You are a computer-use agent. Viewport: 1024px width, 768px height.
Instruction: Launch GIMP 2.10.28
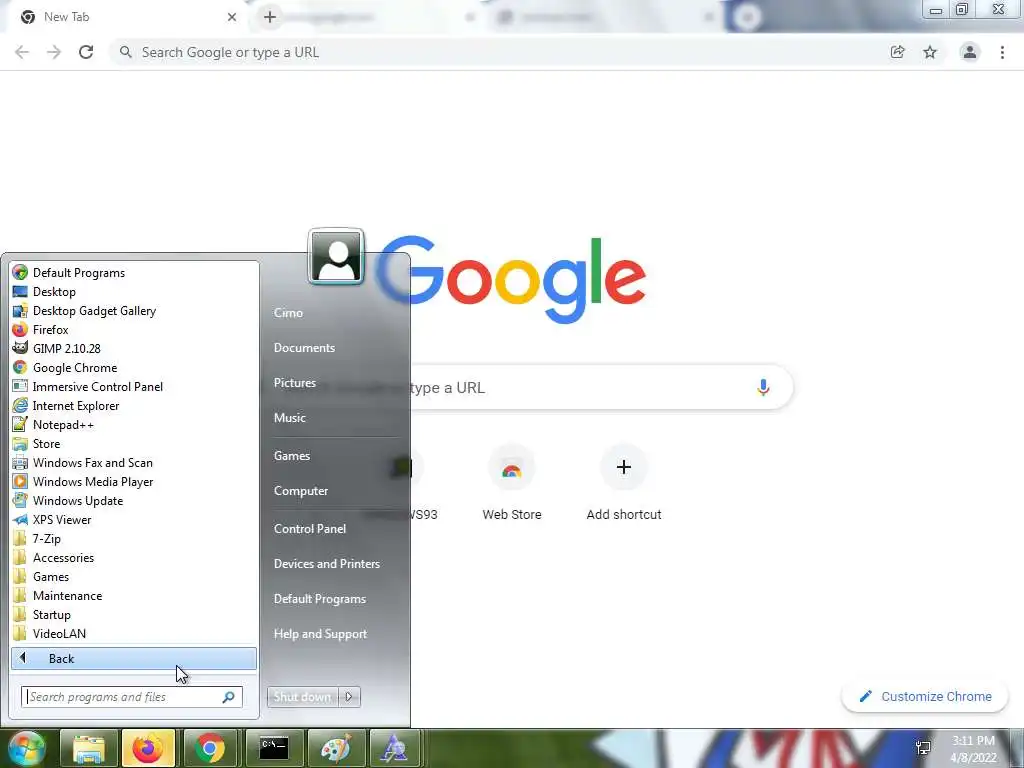point(134,348)
